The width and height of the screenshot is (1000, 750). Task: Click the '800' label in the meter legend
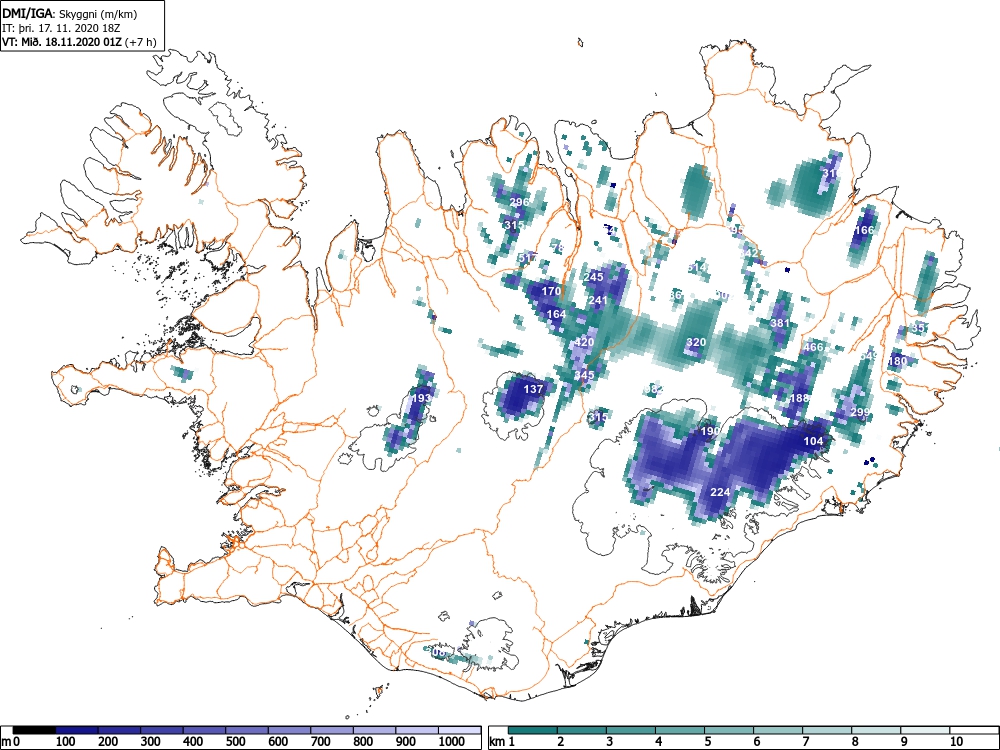(x=364, y=741)
